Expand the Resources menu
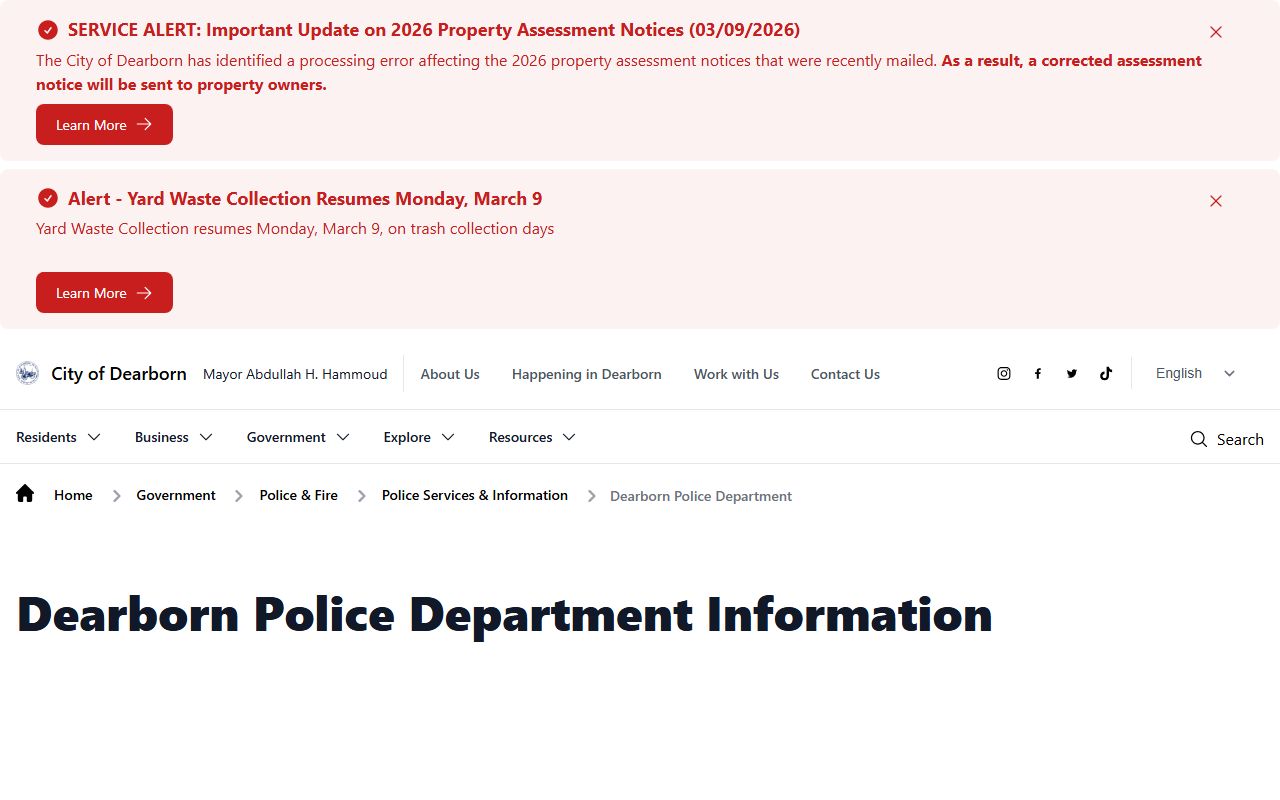The image size is (1280, 800). [x=533, y=437]
